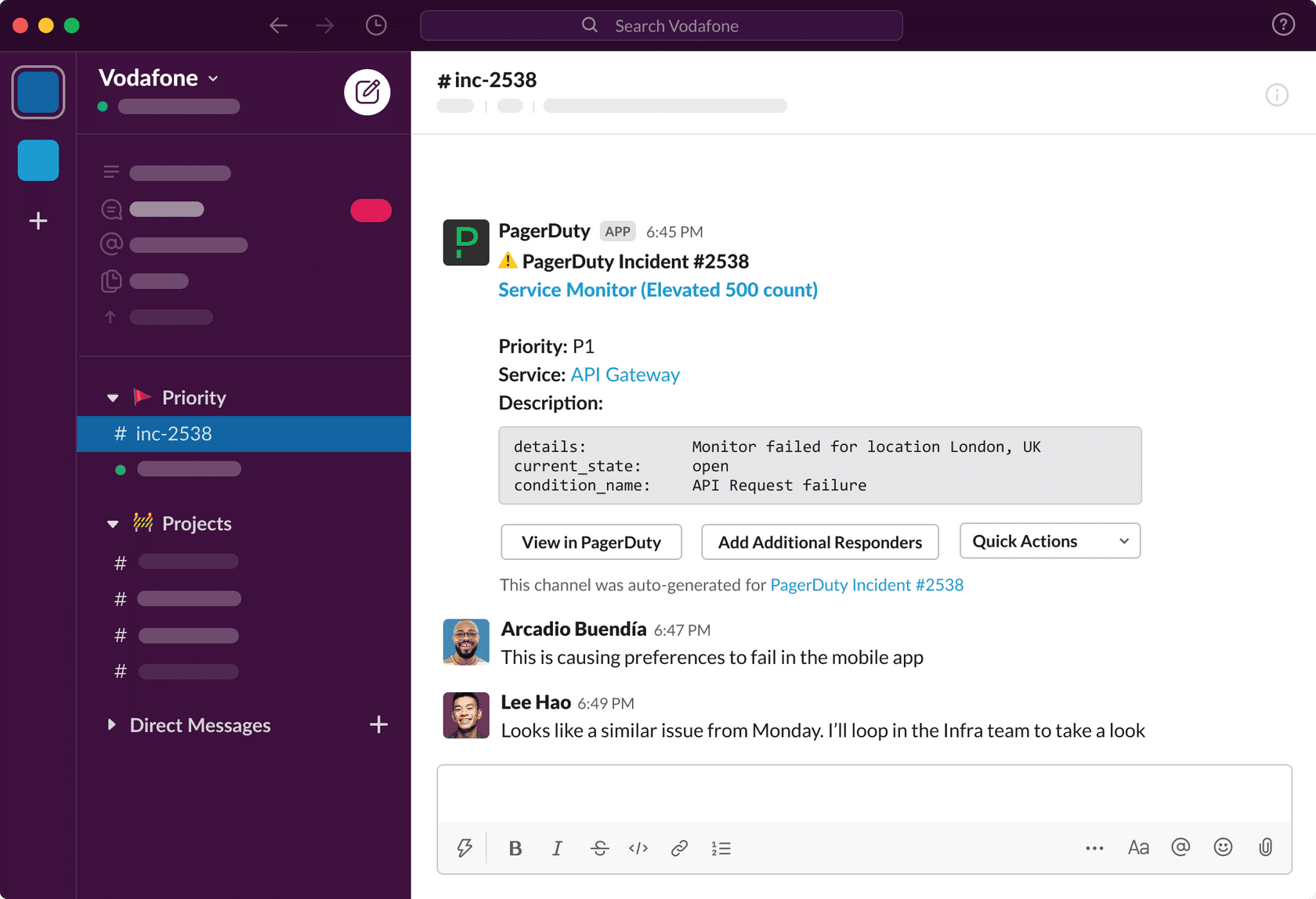Apply bold formatting in composer

coord(515,848)
